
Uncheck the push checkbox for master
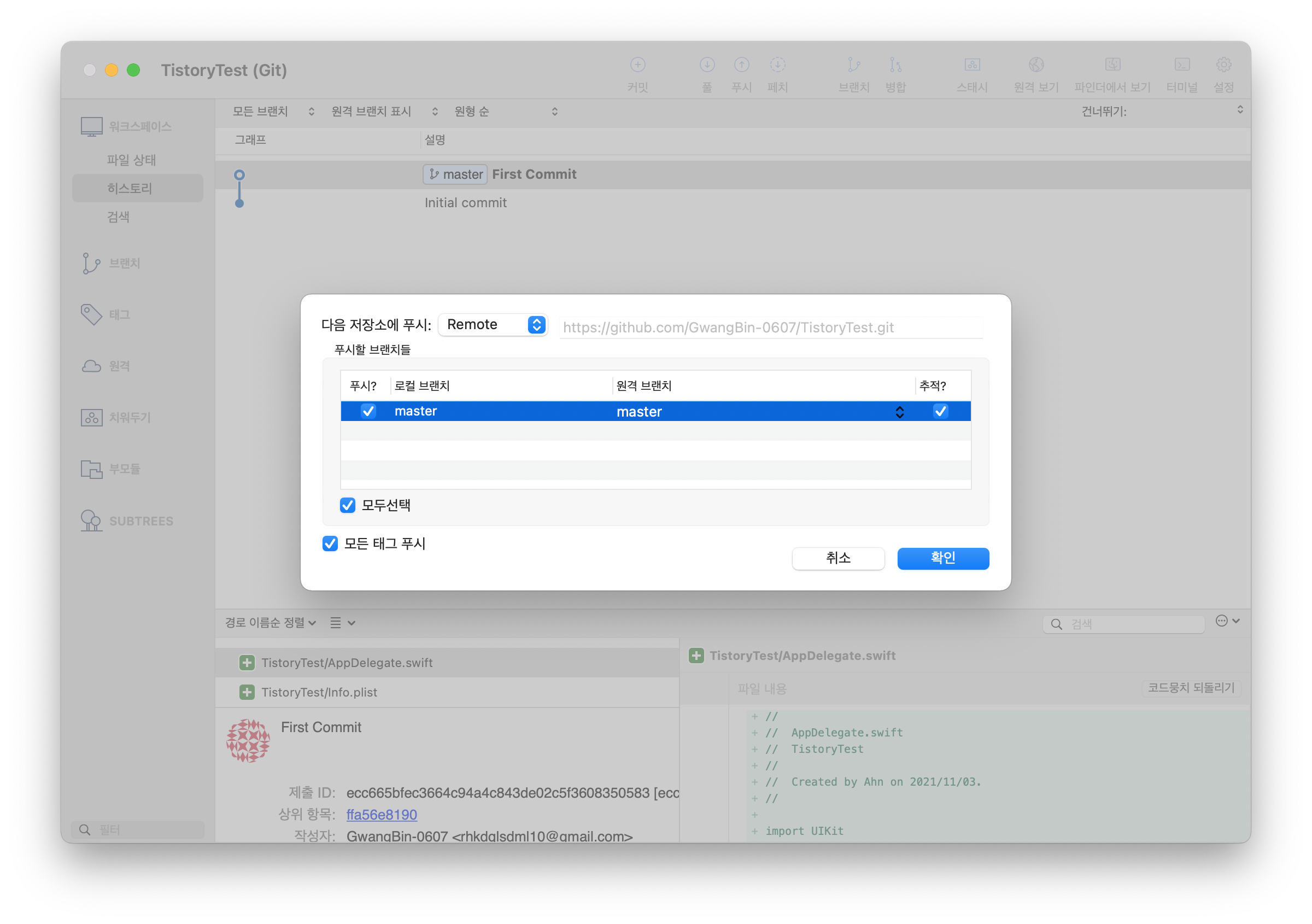pyautogui.click(x=368, y=411)
